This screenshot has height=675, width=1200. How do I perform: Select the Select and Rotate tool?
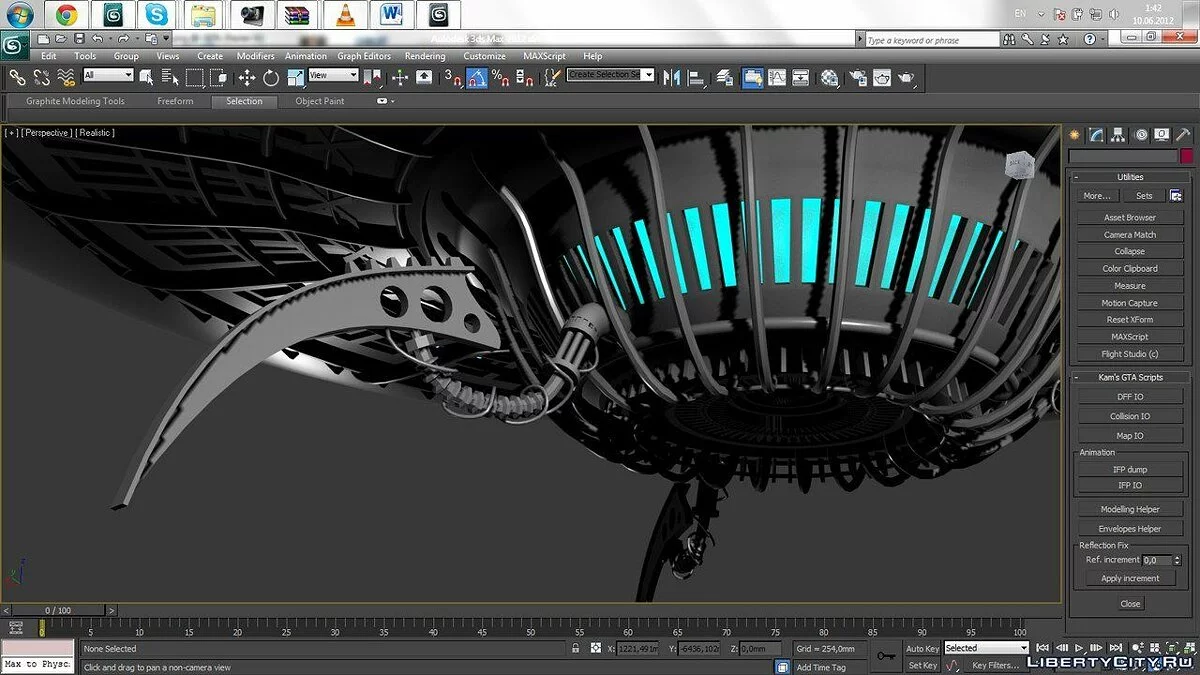(x=271, y=78)
